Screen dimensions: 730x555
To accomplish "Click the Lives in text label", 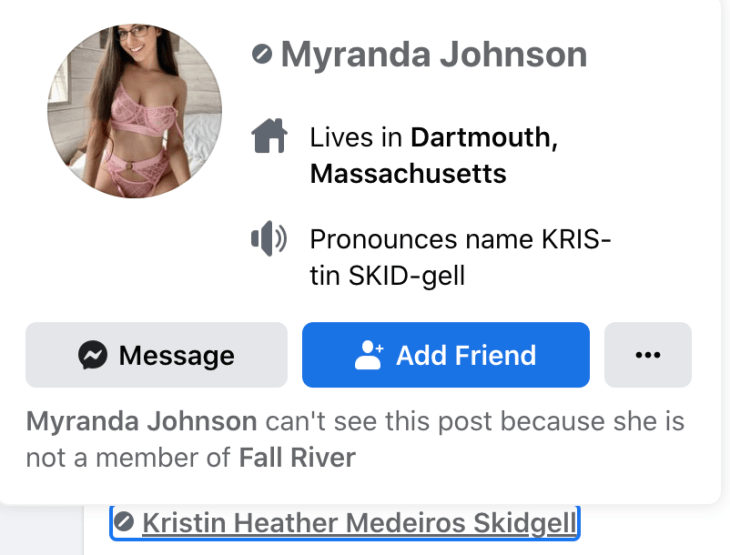I will [356, 137].
